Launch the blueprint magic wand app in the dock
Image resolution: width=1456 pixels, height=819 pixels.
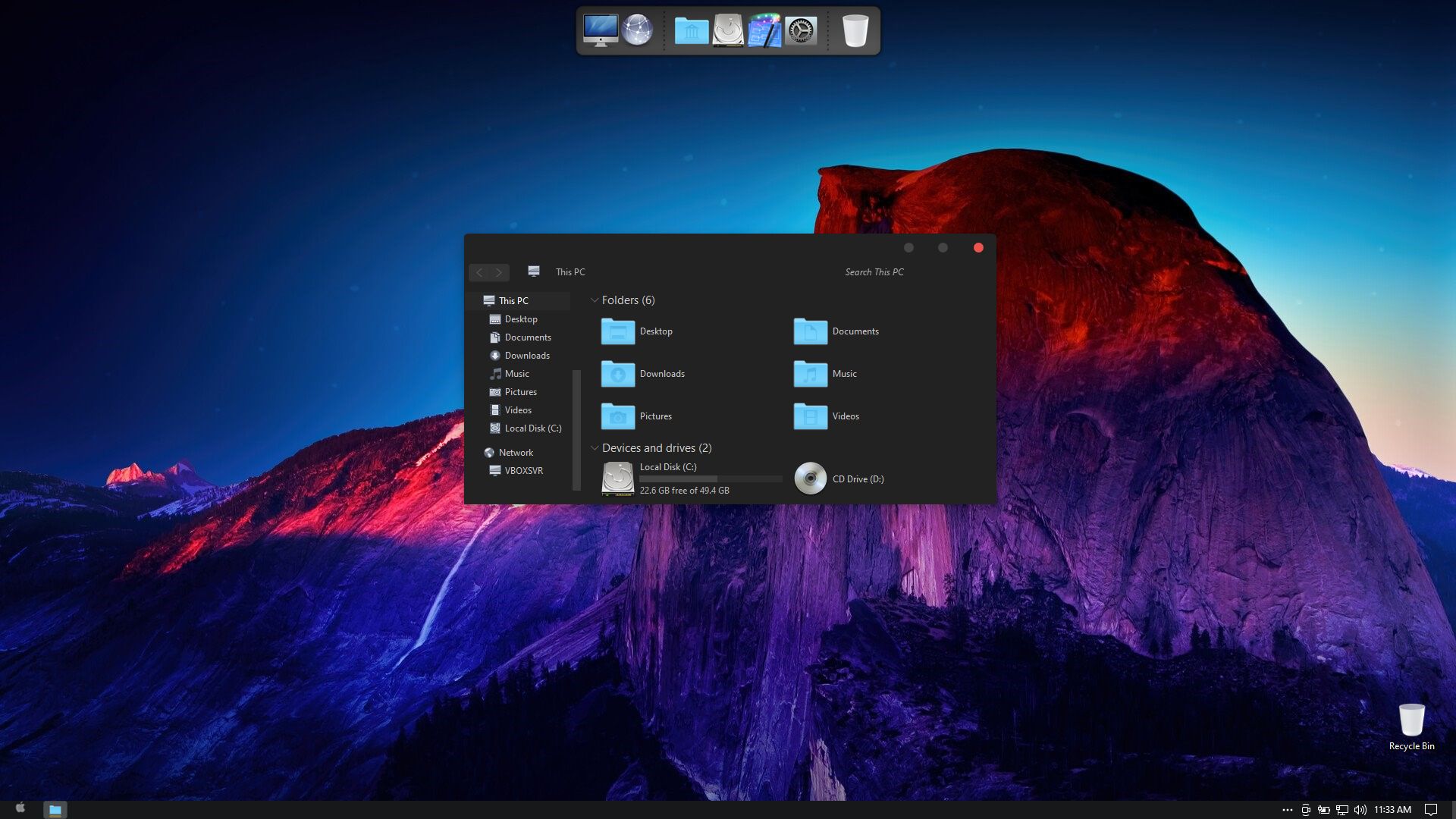point(764,31)
